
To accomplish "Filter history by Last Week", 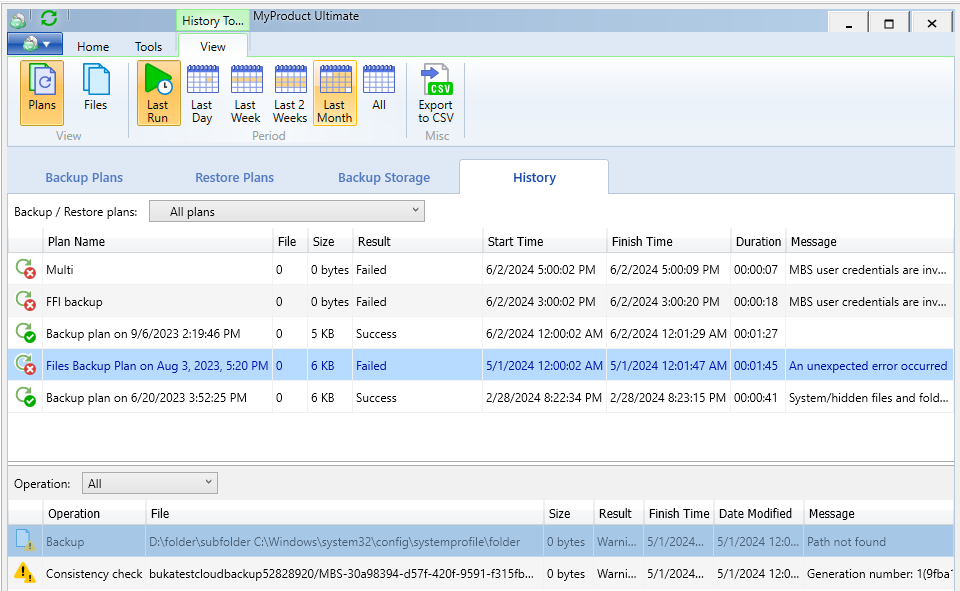I will (x=245, y=92).
